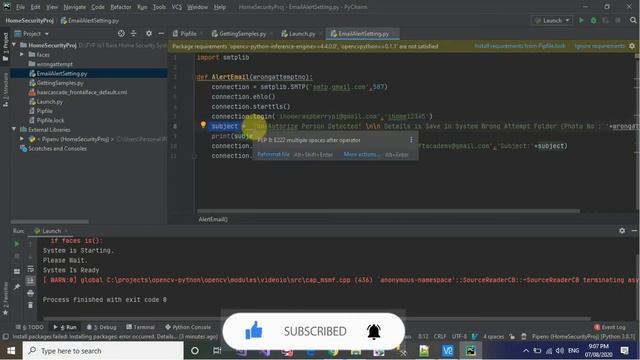Hide the Project tool window
Image resolution: width=640 pixels, height=360 pixels.
pos(161,33)
